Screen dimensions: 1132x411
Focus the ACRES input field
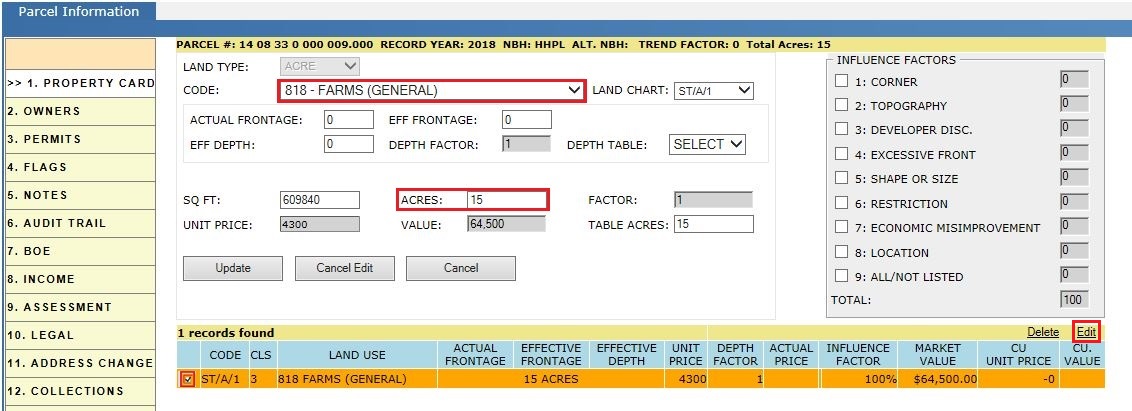[x=508, y=200]
